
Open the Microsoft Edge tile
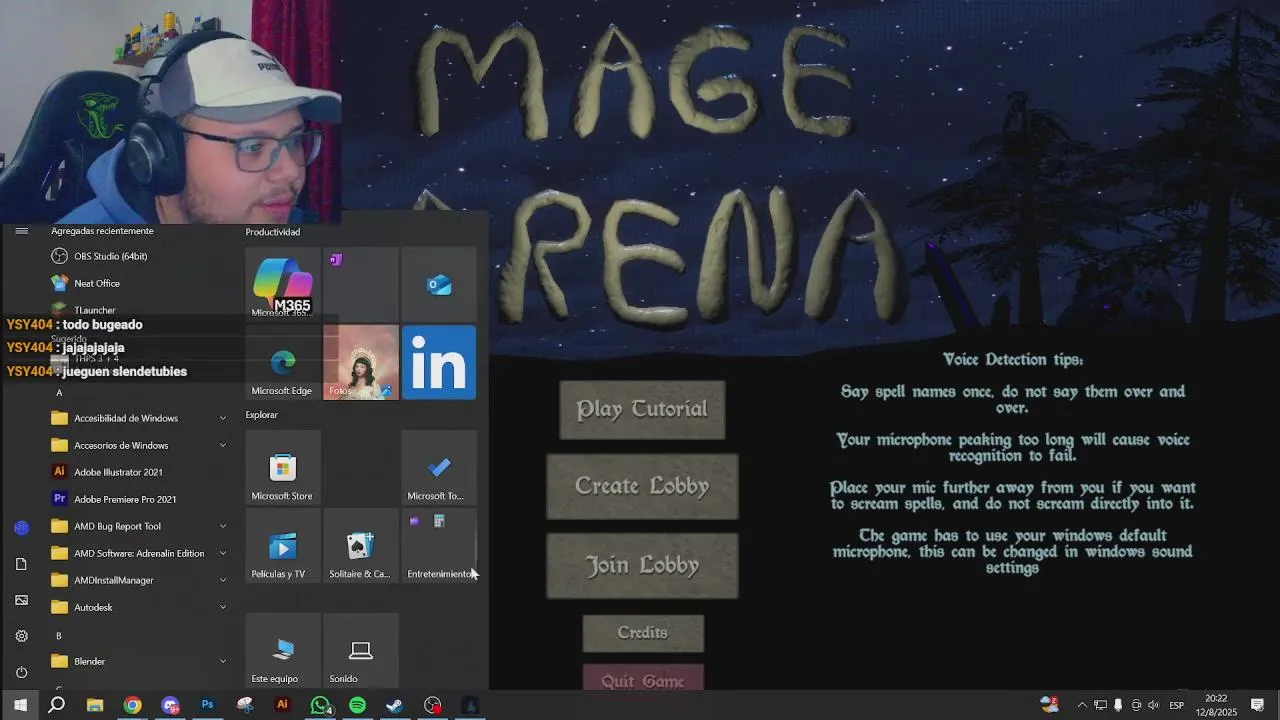click(283, 363)
